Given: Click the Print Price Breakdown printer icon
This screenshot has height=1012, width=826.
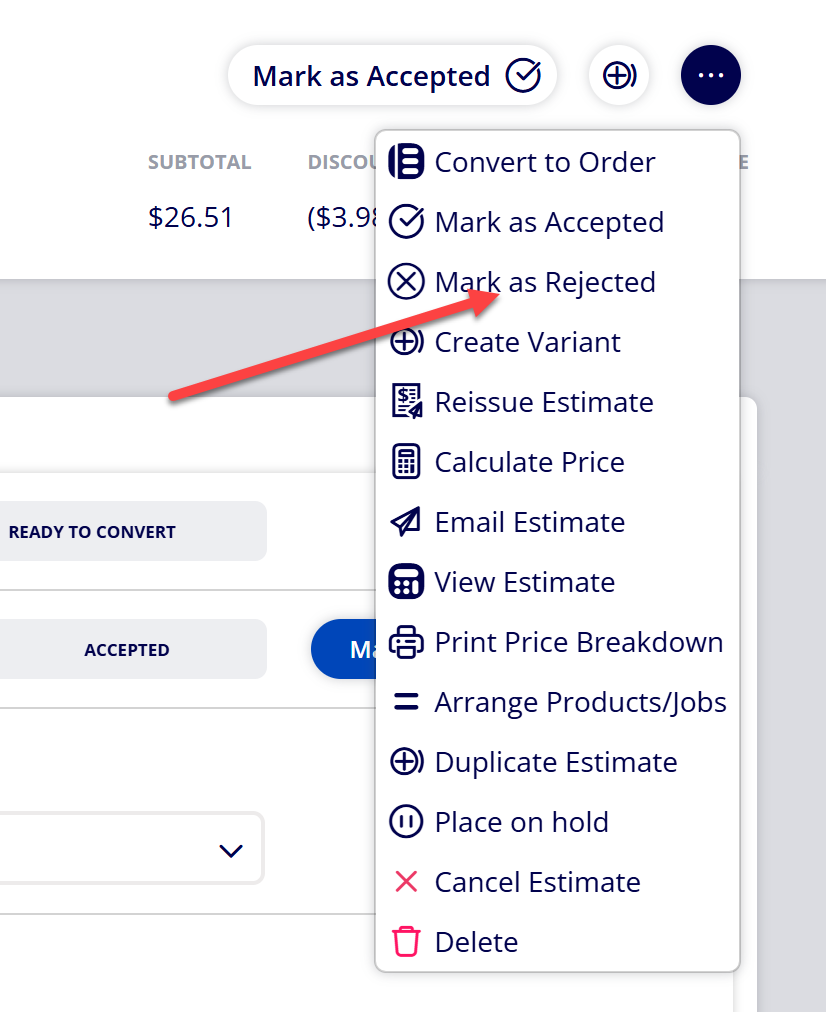Looking at the screenshot, I should 406,642.
